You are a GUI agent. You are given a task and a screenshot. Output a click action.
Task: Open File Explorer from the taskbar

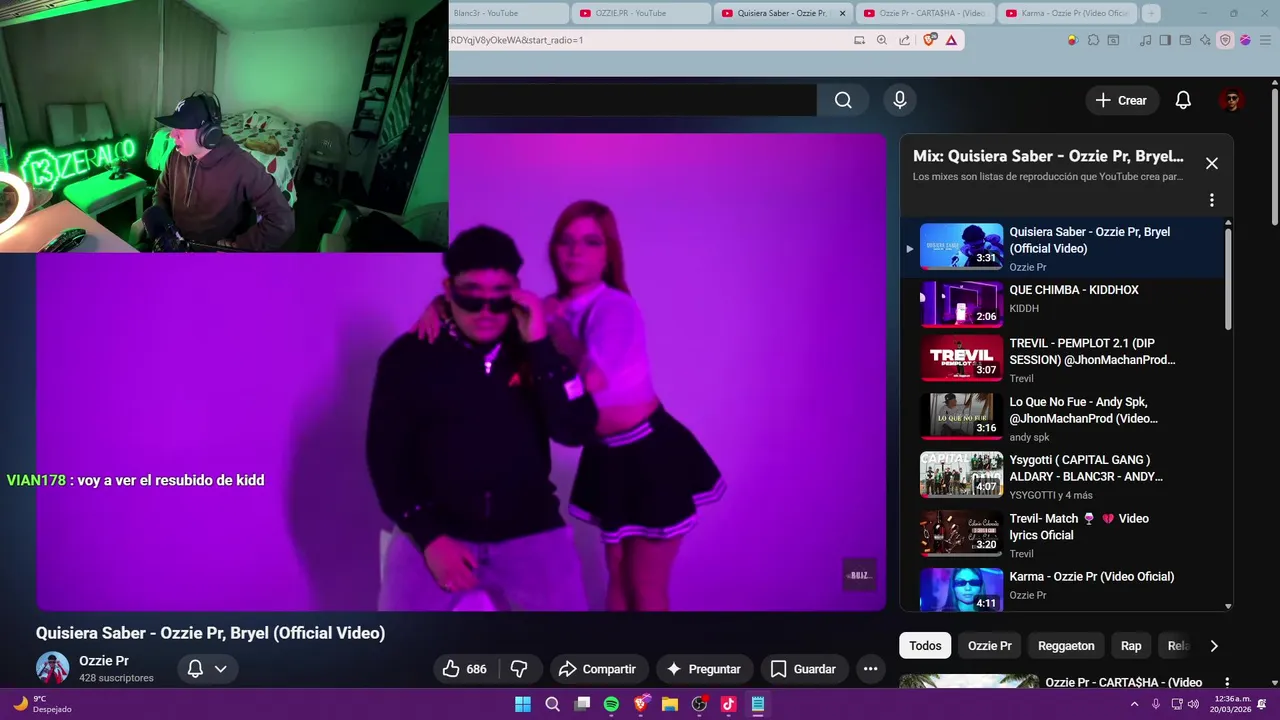coord(670,704)
